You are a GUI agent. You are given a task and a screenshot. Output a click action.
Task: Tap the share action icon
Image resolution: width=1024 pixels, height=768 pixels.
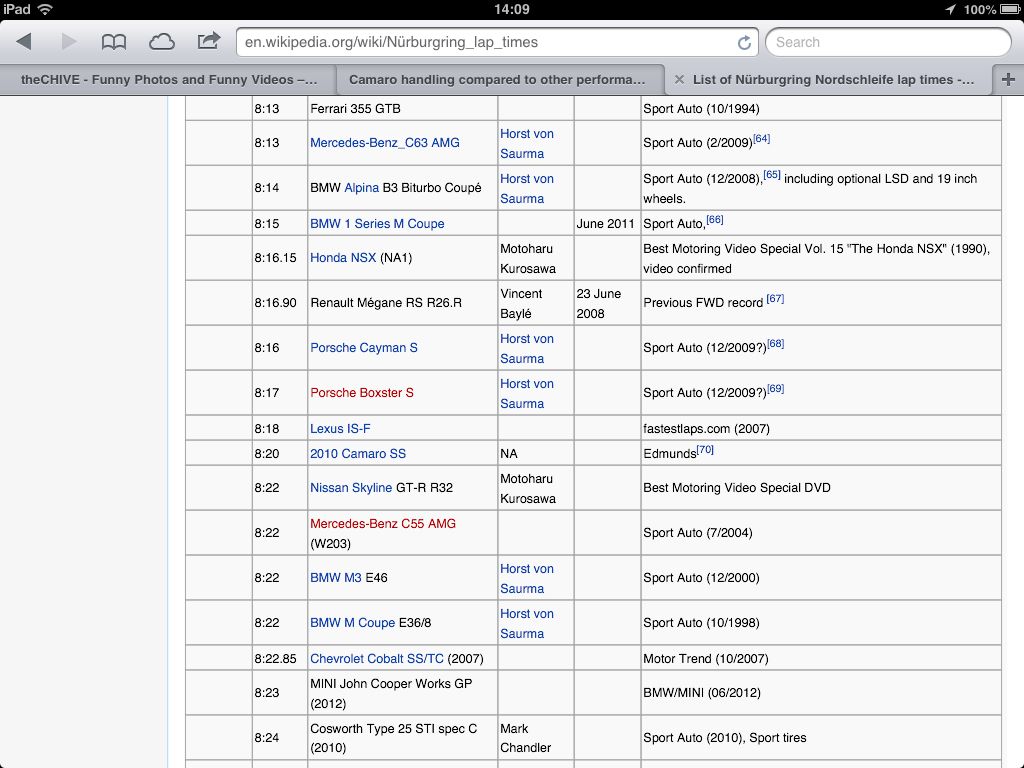[208, 42]
